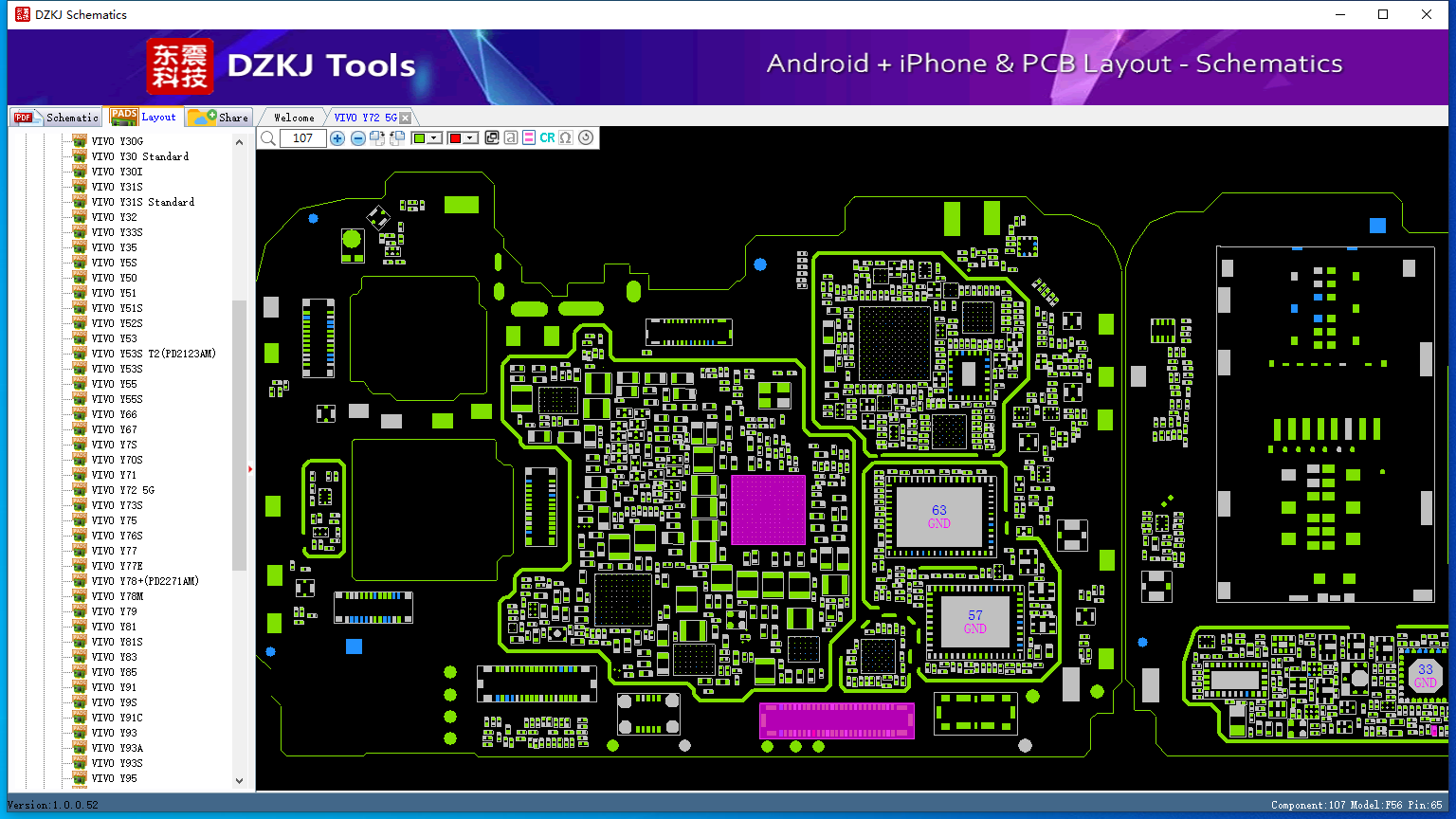Image resolution: width=1456 pixels, height=819 pixels.
Task: Click the magenta highlighted chip on PCB
Action: pyautogui.click(x=768, y=510)
